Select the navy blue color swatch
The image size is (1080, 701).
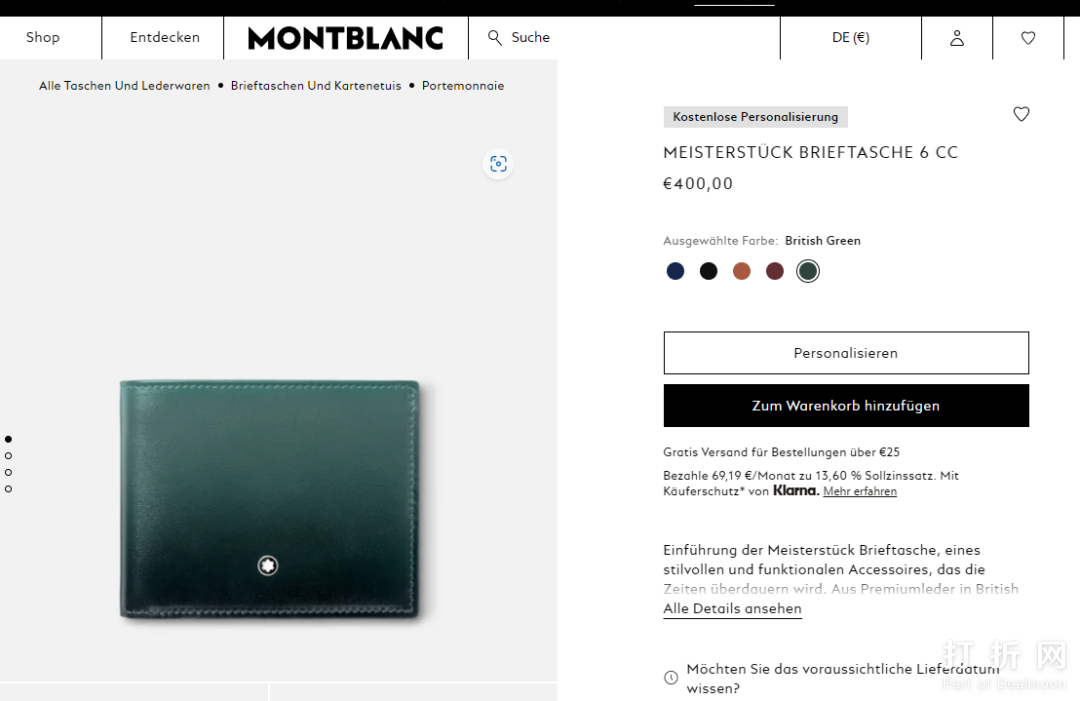point(676,271)
